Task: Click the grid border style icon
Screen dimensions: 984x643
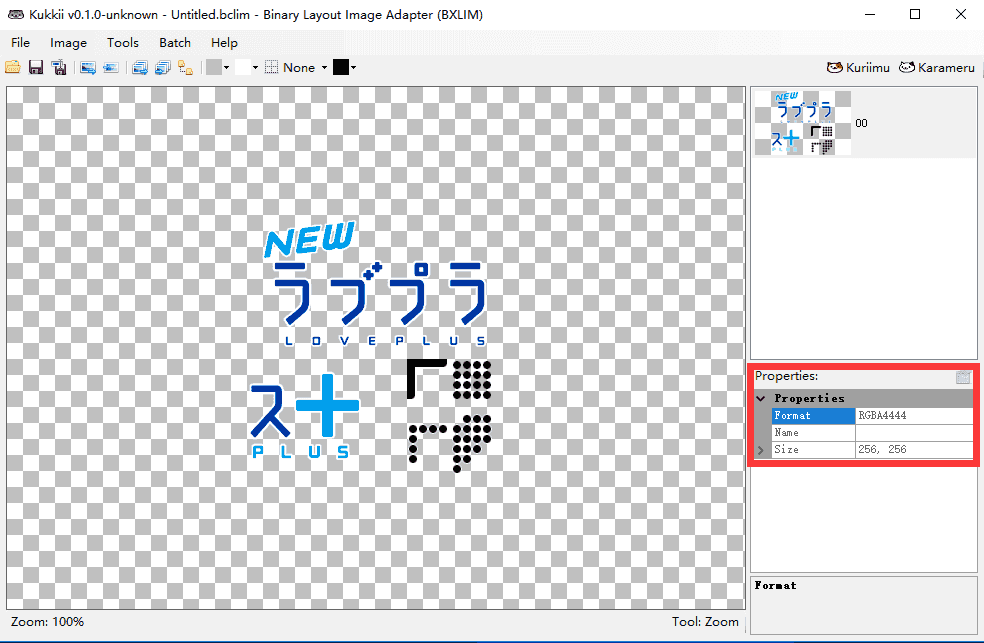Action: click(271, 67)
